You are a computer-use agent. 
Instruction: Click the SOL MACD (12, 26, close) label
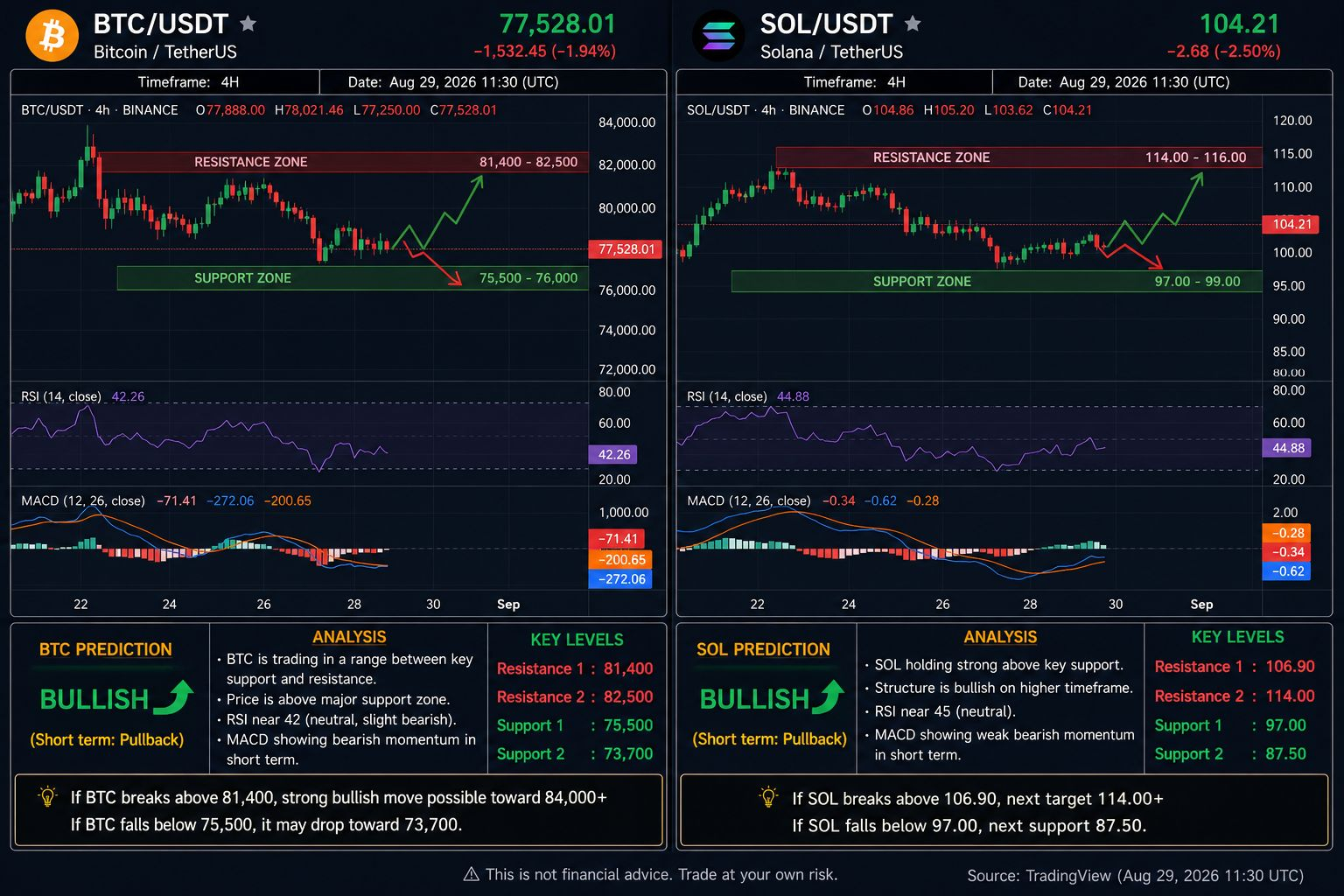point(749,500)
